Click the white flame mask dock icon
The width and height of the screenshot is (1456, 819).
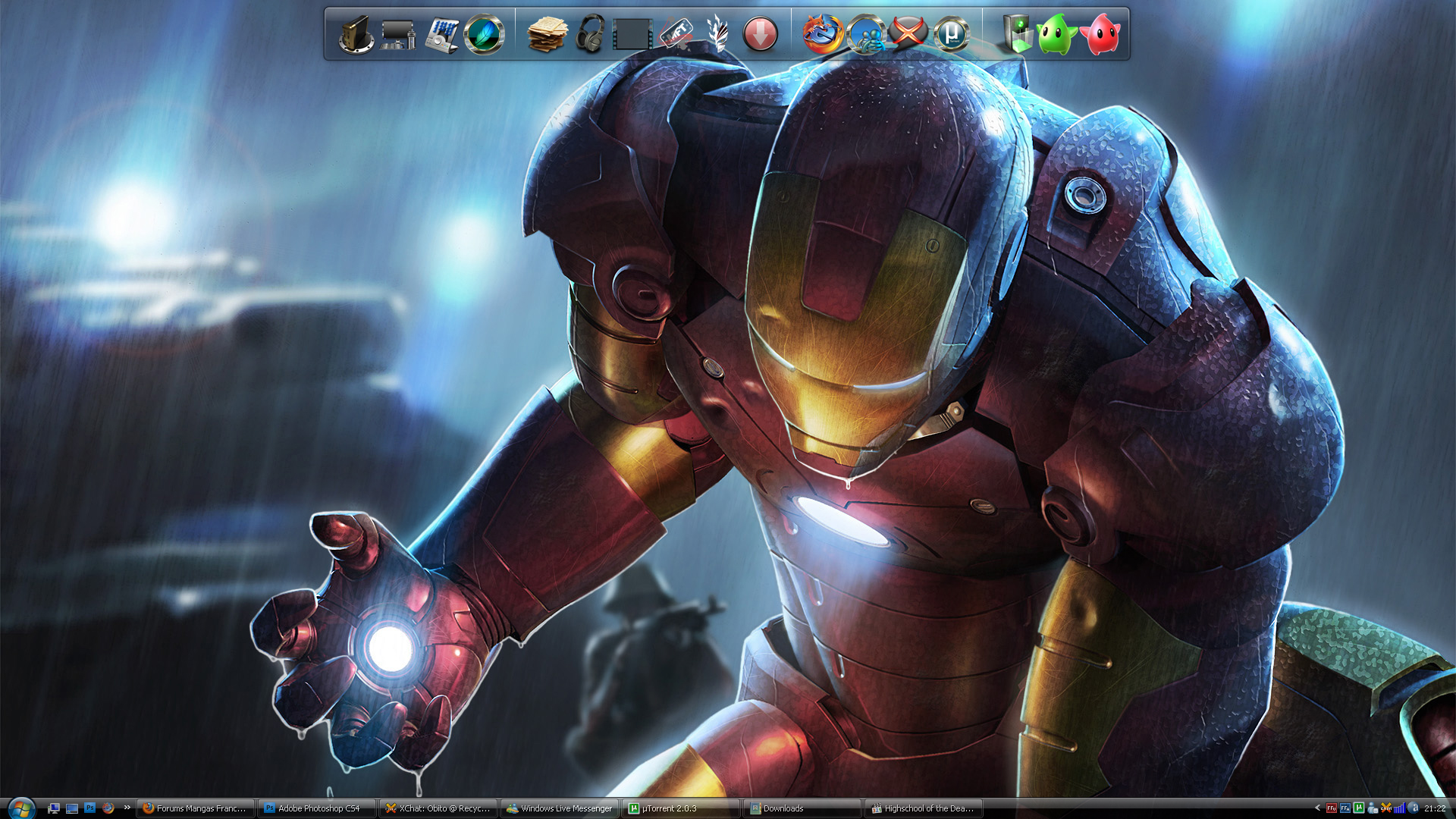tap(717, 35)
